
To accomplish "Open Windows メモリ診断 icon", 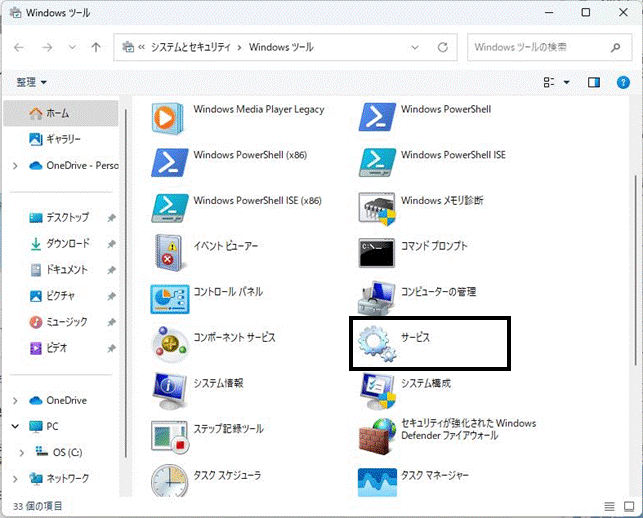I will (x=377, y=208).
